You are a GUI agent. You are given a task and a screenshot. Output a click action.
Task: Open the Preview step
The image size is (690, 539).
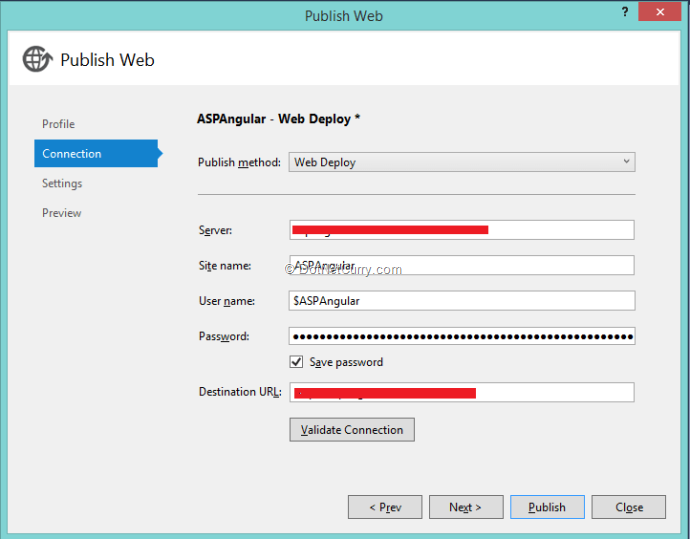62,213
